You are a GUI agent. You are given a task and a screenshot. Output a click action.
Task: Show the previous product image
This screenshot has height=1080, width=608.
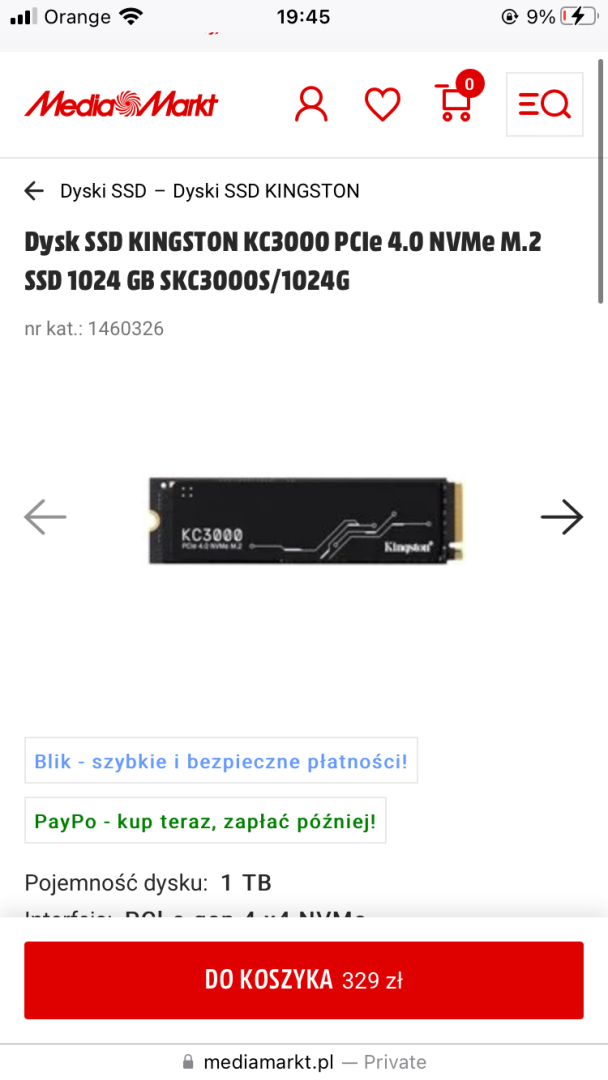click(x=45, y=517)
